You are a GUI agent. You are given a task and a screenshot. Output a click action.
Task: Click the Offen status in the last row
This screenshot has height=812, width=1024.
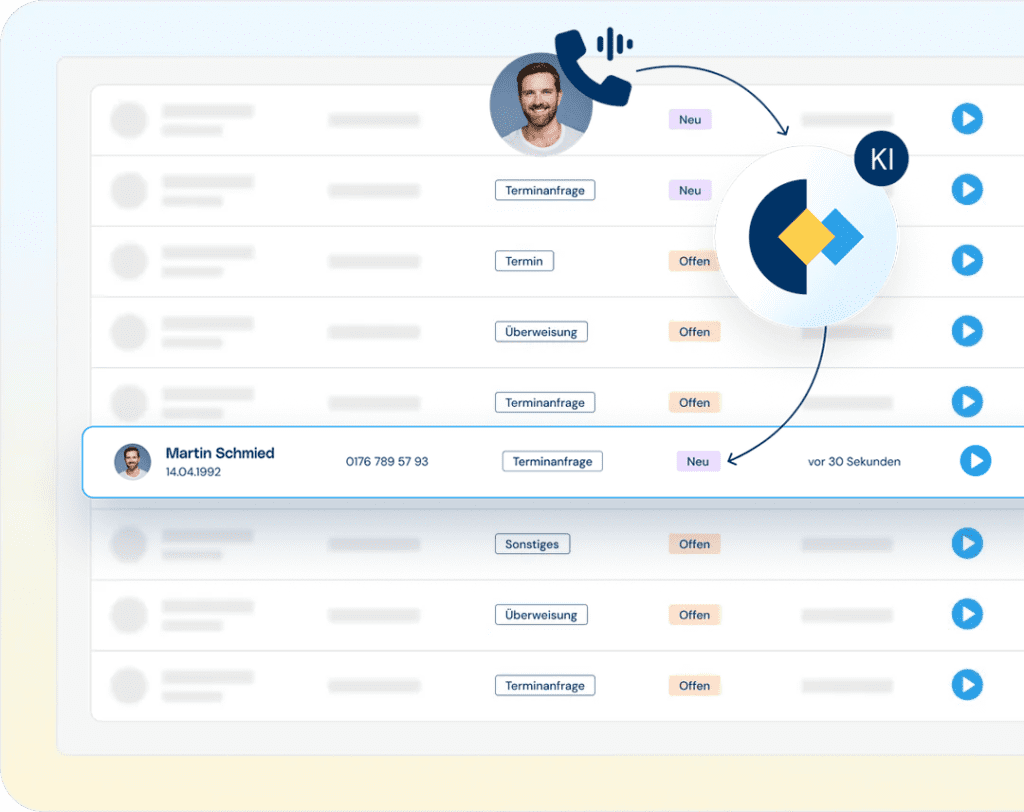coord(694,685)
